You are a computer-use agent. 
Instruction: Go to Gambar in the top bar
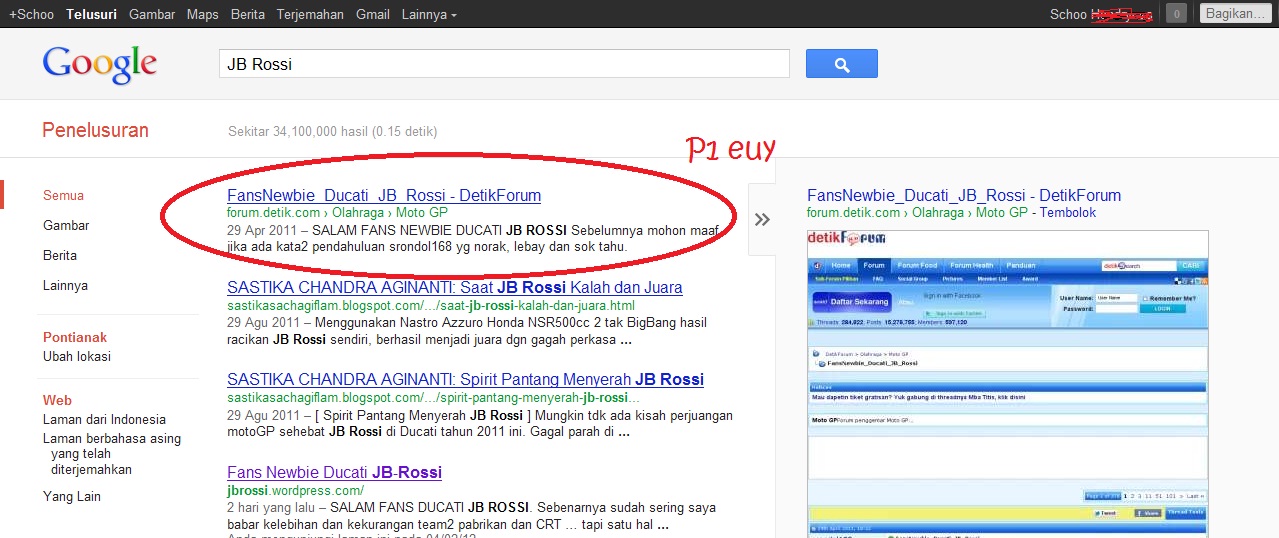pos(152,15)
